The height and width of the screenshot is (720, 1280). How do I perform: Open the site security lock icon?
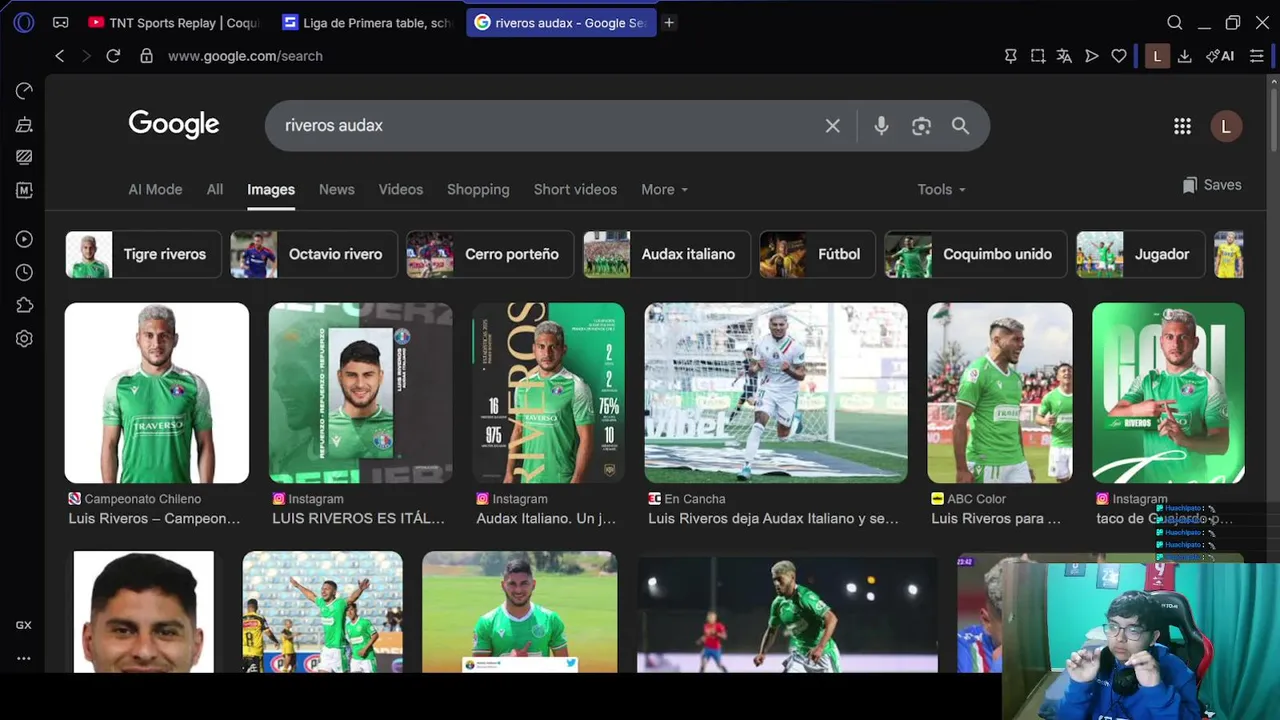tap(146, 56)
